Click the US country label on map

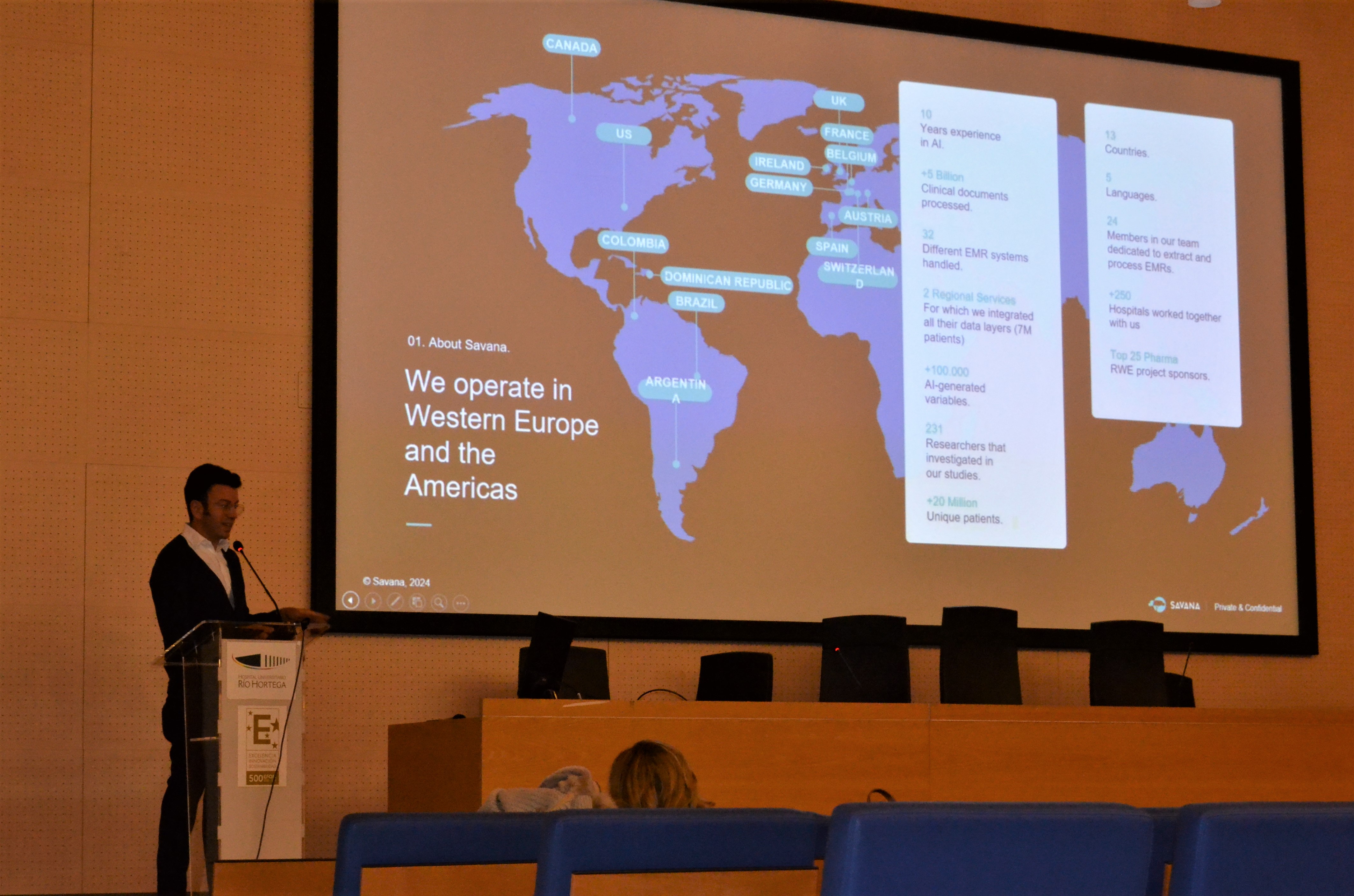pos(623,134)
